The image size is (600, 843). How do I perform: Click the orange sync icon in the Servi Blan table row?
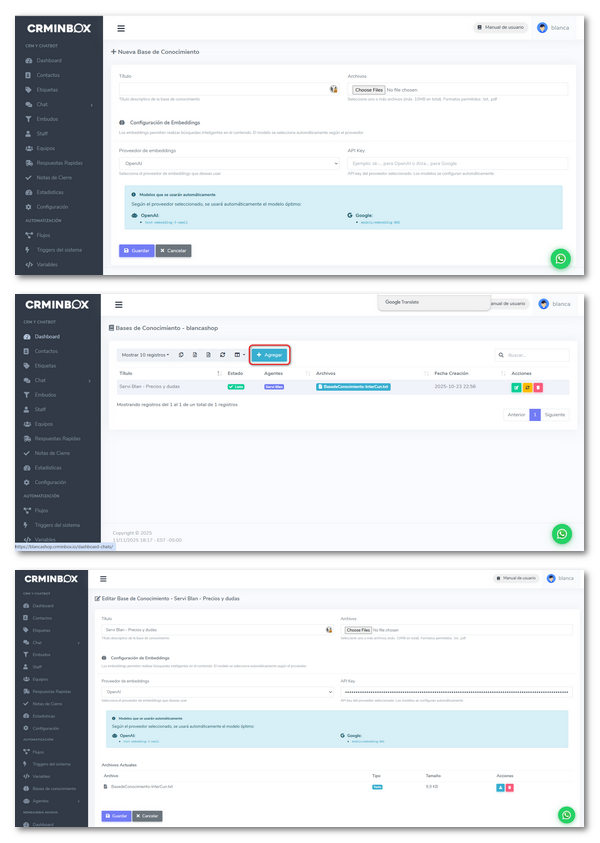[527, 386]
